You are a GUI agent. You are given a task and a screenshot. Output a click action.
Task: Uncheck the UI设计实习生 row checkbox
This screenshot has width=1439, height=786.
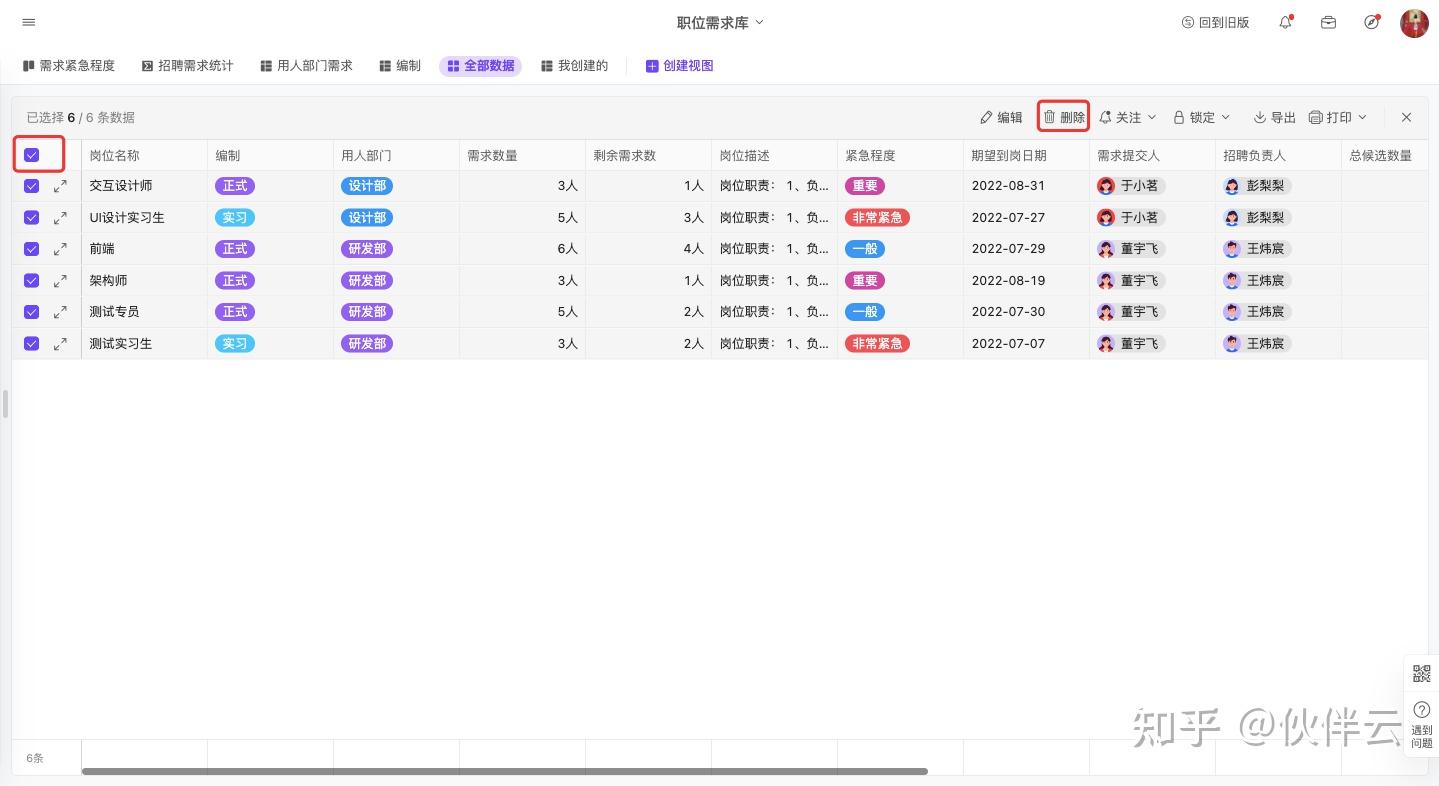tap(32, 217)
